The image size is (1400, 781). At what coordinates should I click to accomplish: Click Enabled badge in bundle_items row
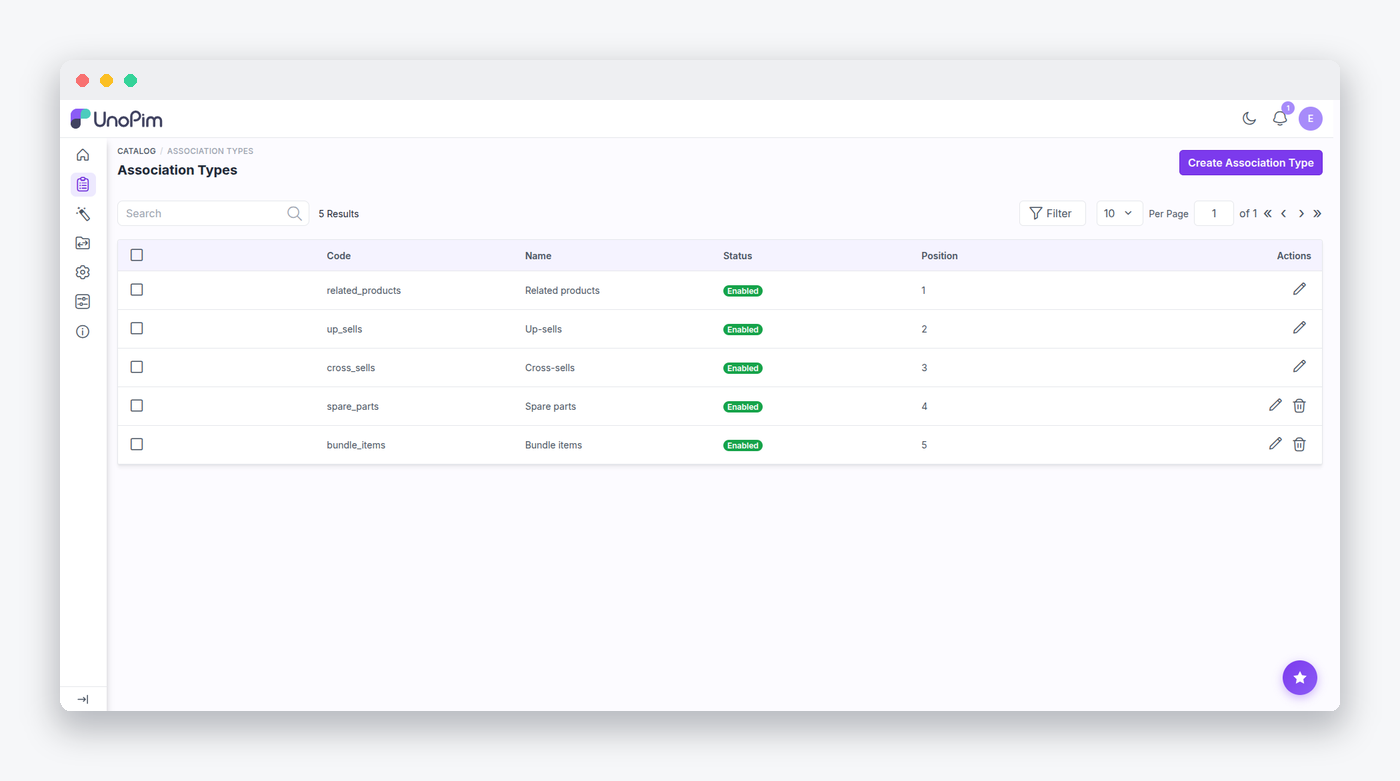(743, 446)
